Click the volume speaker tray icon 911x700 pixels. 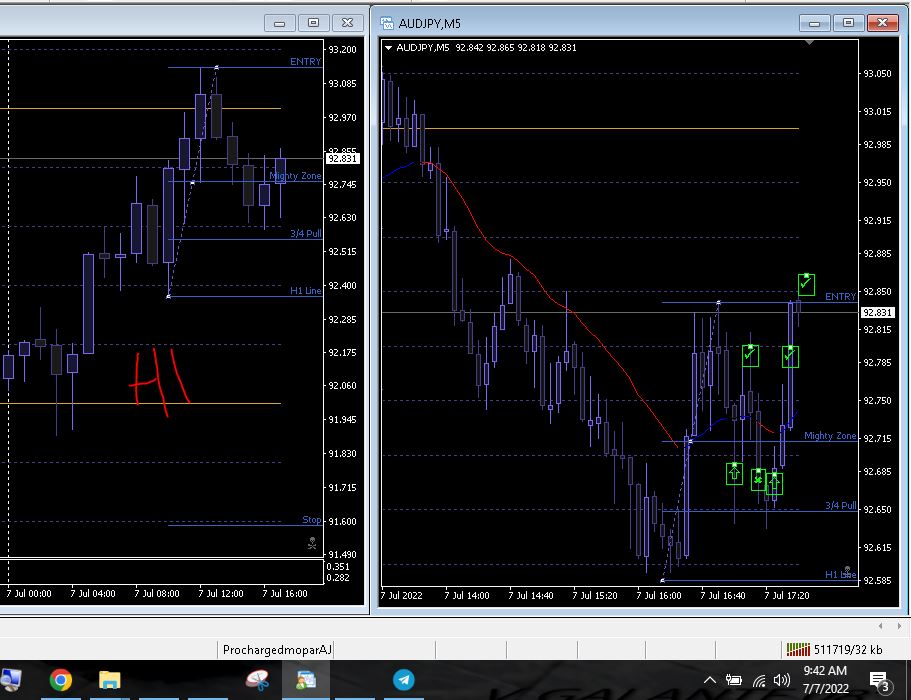783,681
